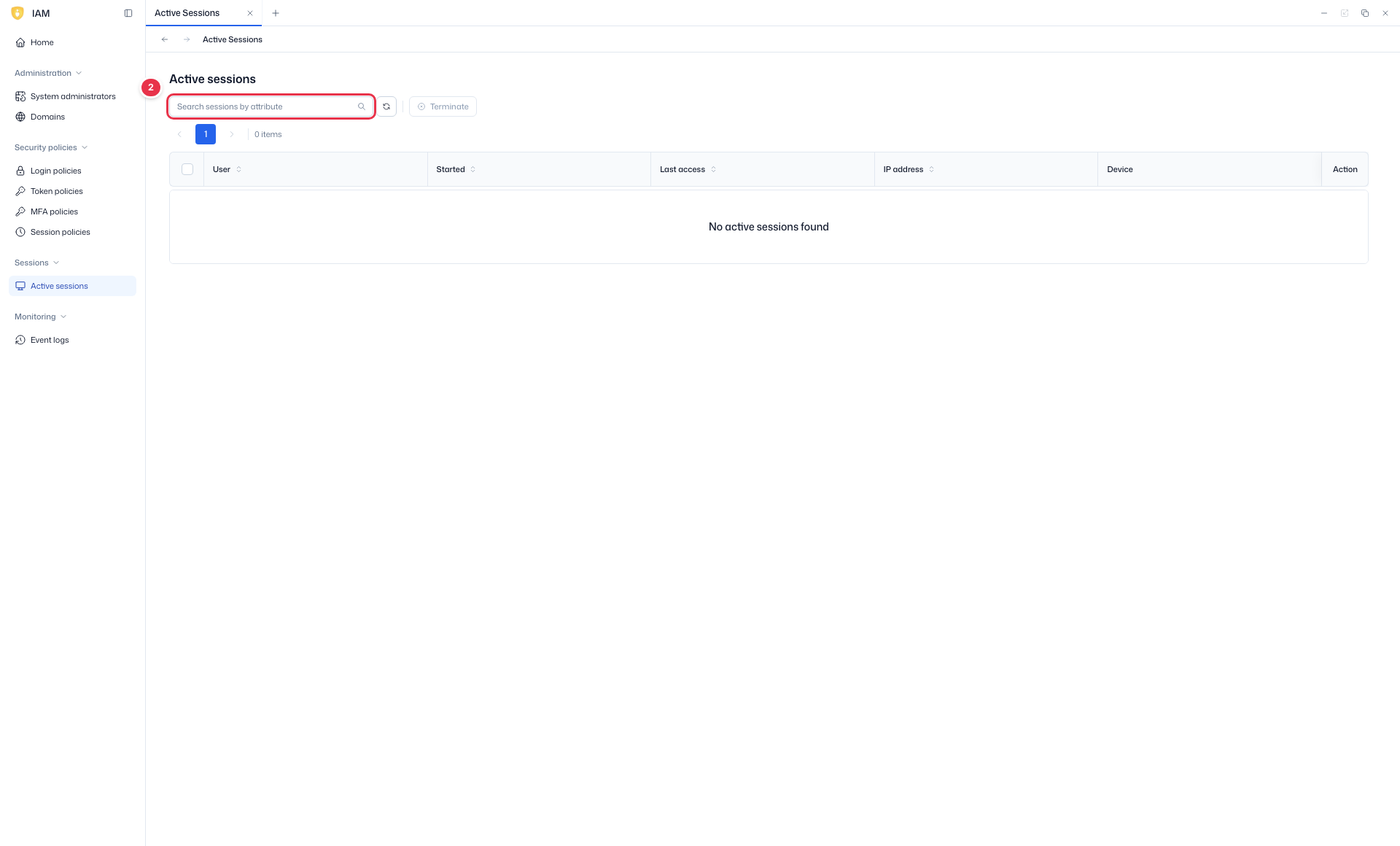Click the Terminate button
Screen dimensions: 1400x846
click(443, 106)
